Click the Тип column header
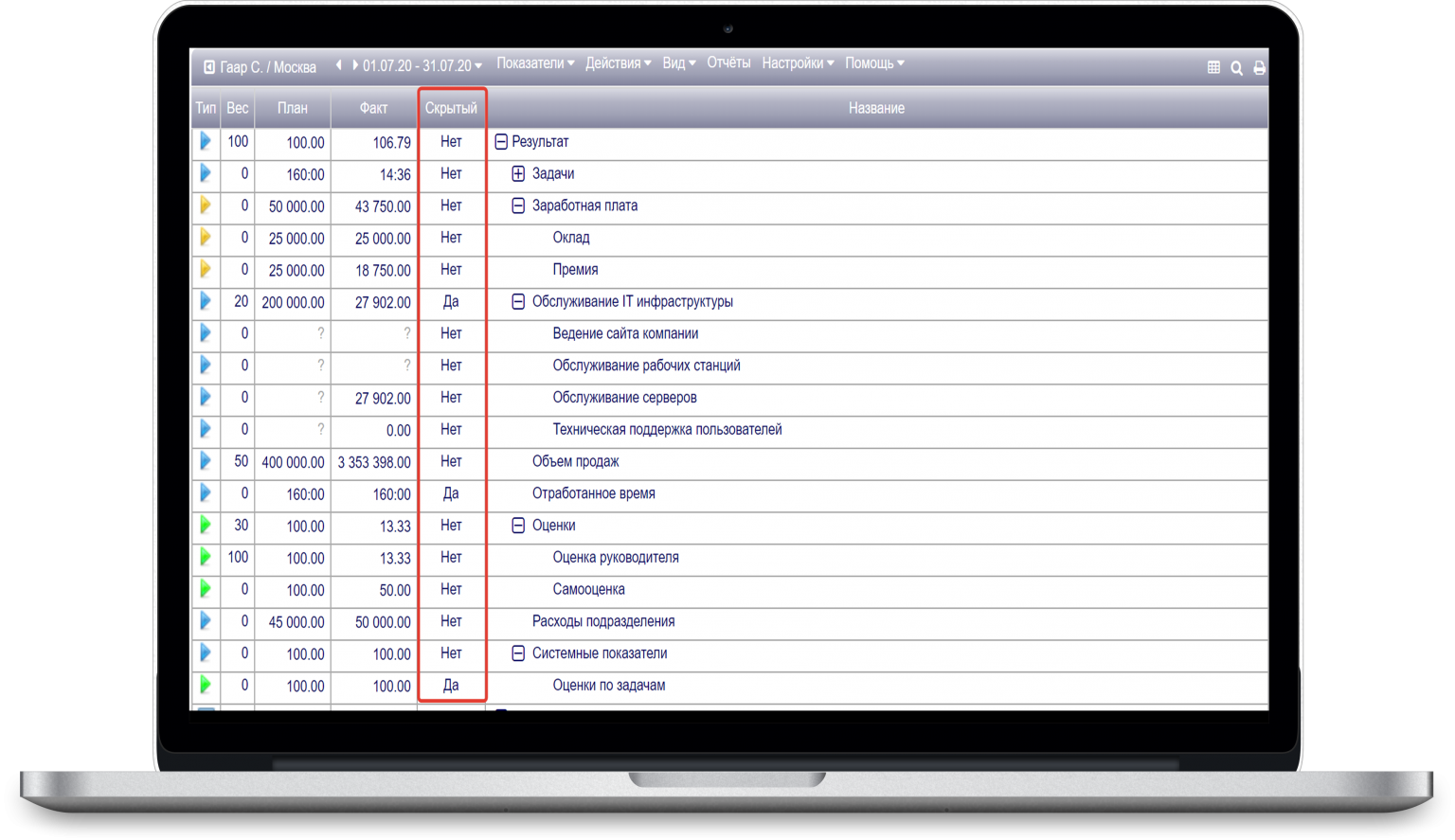 click(206, 108)
